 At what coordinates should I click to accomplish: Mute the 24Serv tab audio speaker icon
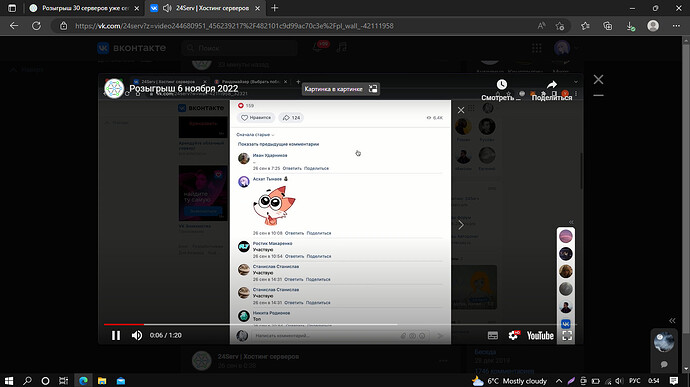pos(167,8)
